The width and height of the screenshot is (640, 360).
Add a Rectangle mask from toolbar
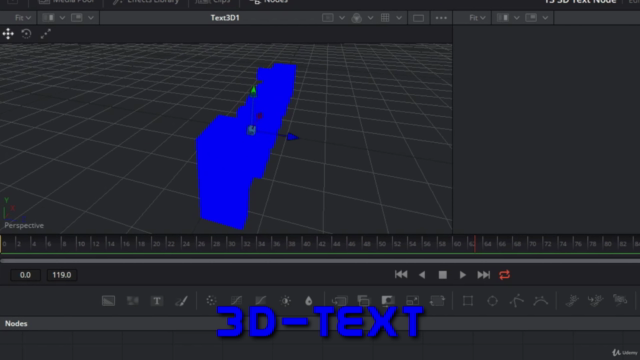click(x=468, y=301)
